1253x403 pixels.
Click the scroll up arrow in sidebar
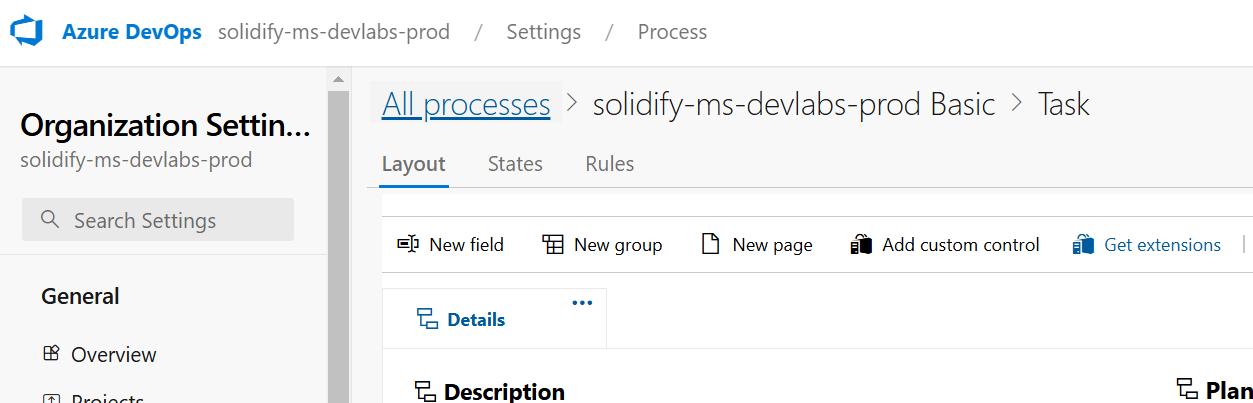(x=338, y=78)
